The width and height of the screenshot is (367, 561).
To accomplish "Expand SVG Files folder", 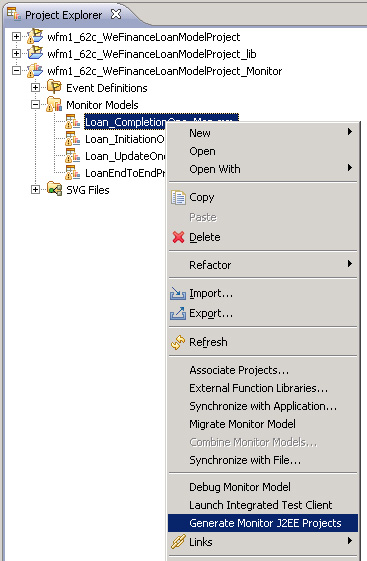I will (35, 190).
